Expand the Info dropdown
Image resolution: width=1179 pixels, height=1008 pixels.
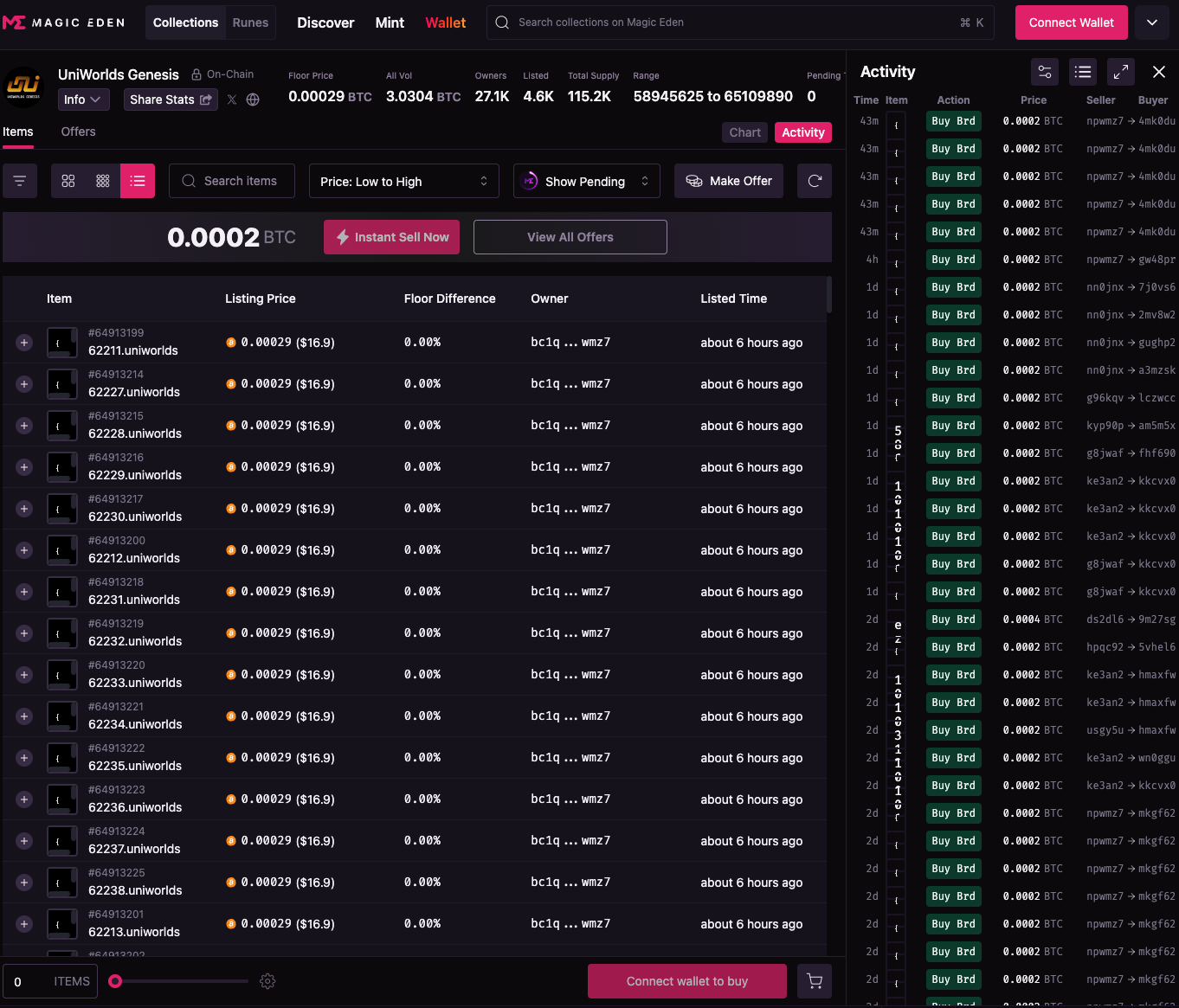(x=83, y=100)
